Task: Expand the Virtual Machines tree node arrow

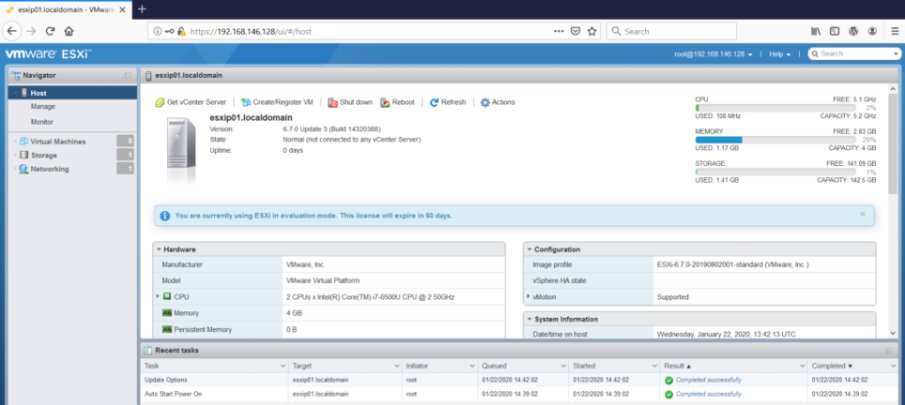Action: (15, 141)
